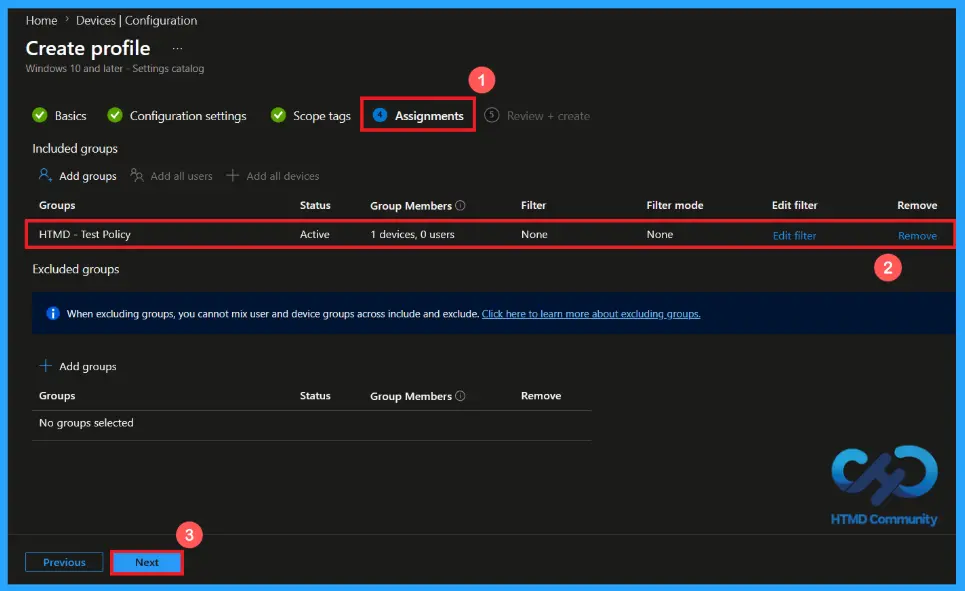Image resolution: width=965 pixels, height=591 pixels.
Task: Go to the Basics step
Action: click(x=70, y=116)
